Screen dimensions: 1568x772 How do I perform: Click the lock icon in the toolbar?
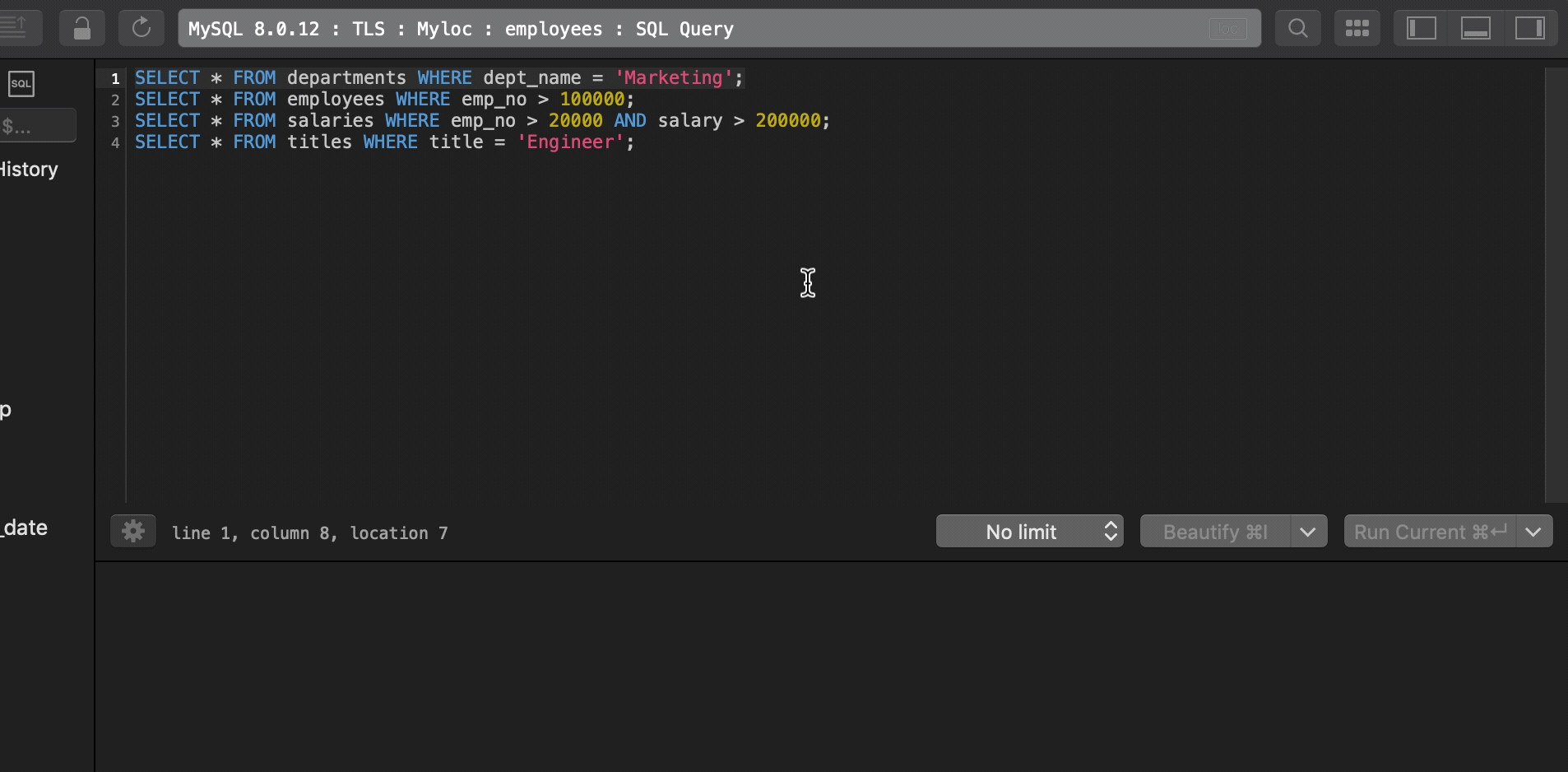[81, 29]
